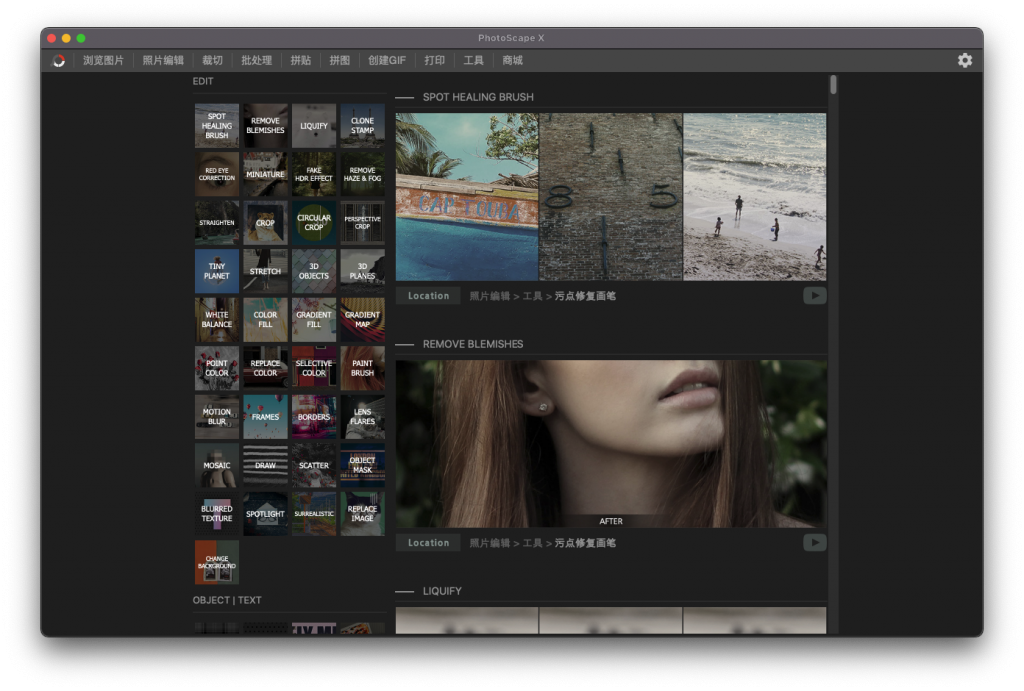Viewport: 1024px width, 691px height.
Task: Open the settings gear icon
Action: click(965, 60)
